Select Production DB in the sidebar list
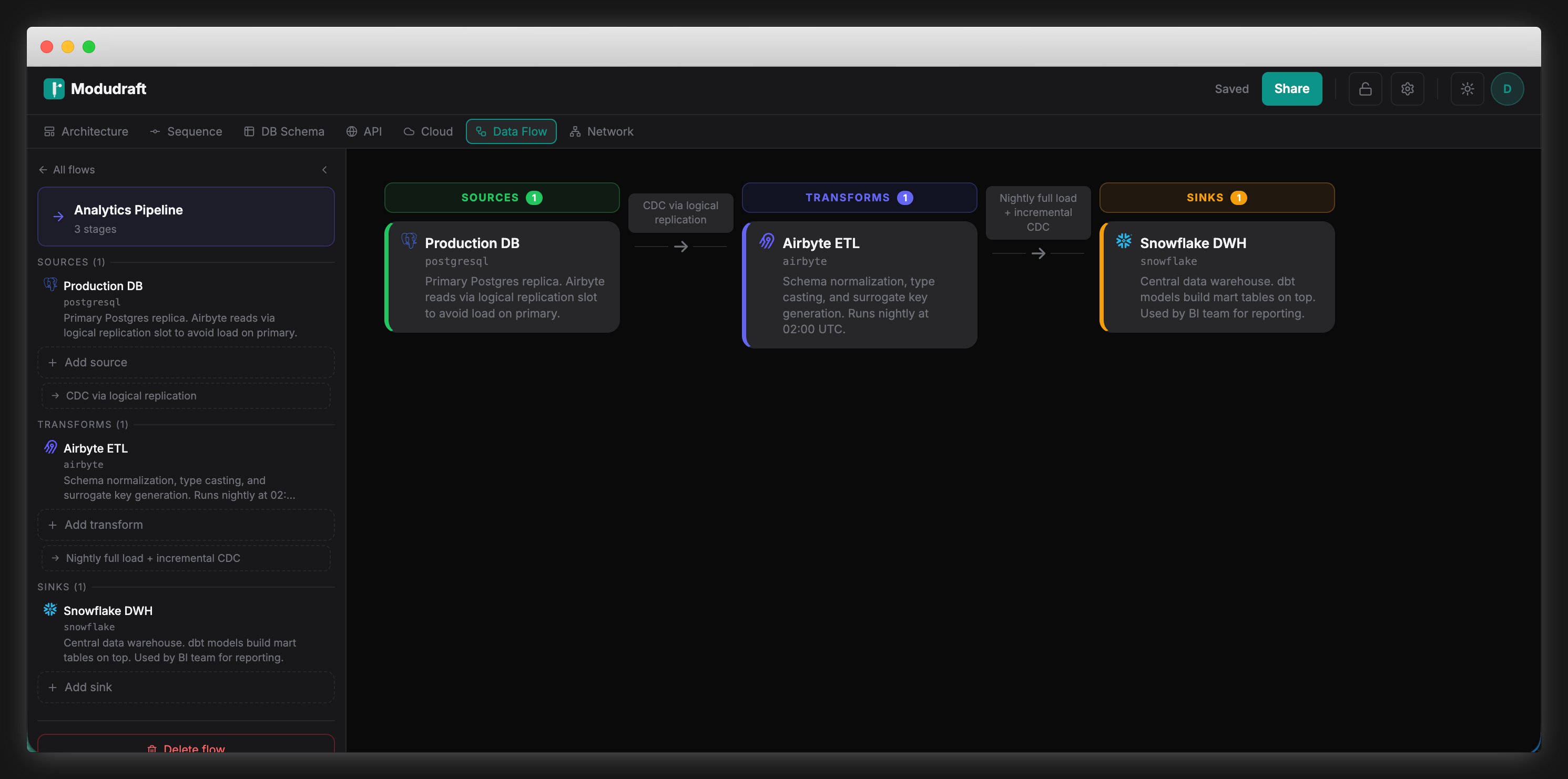 (x=186, y=309)
